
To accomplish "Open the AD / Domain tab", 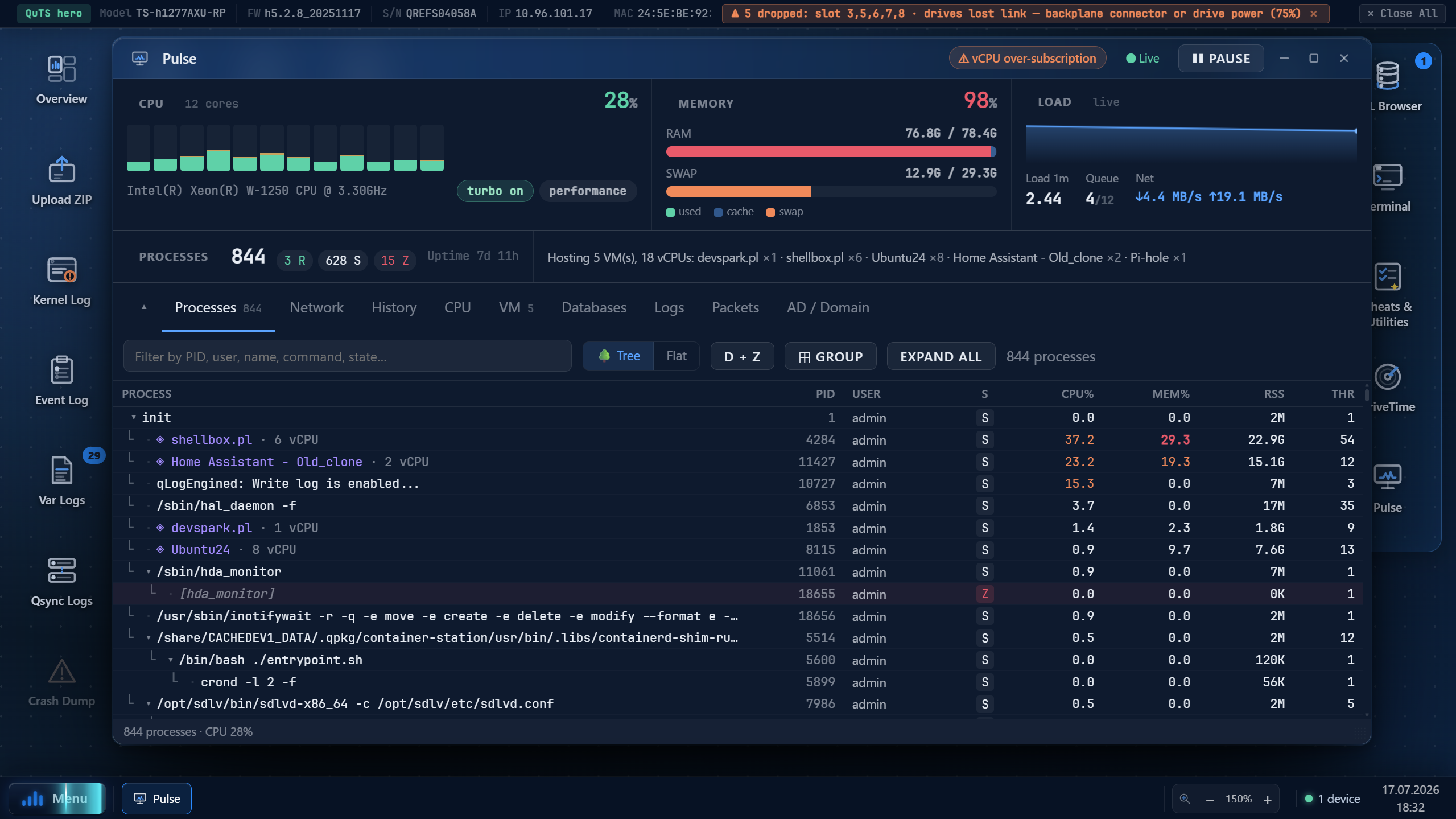I will (x=828, y=308).
